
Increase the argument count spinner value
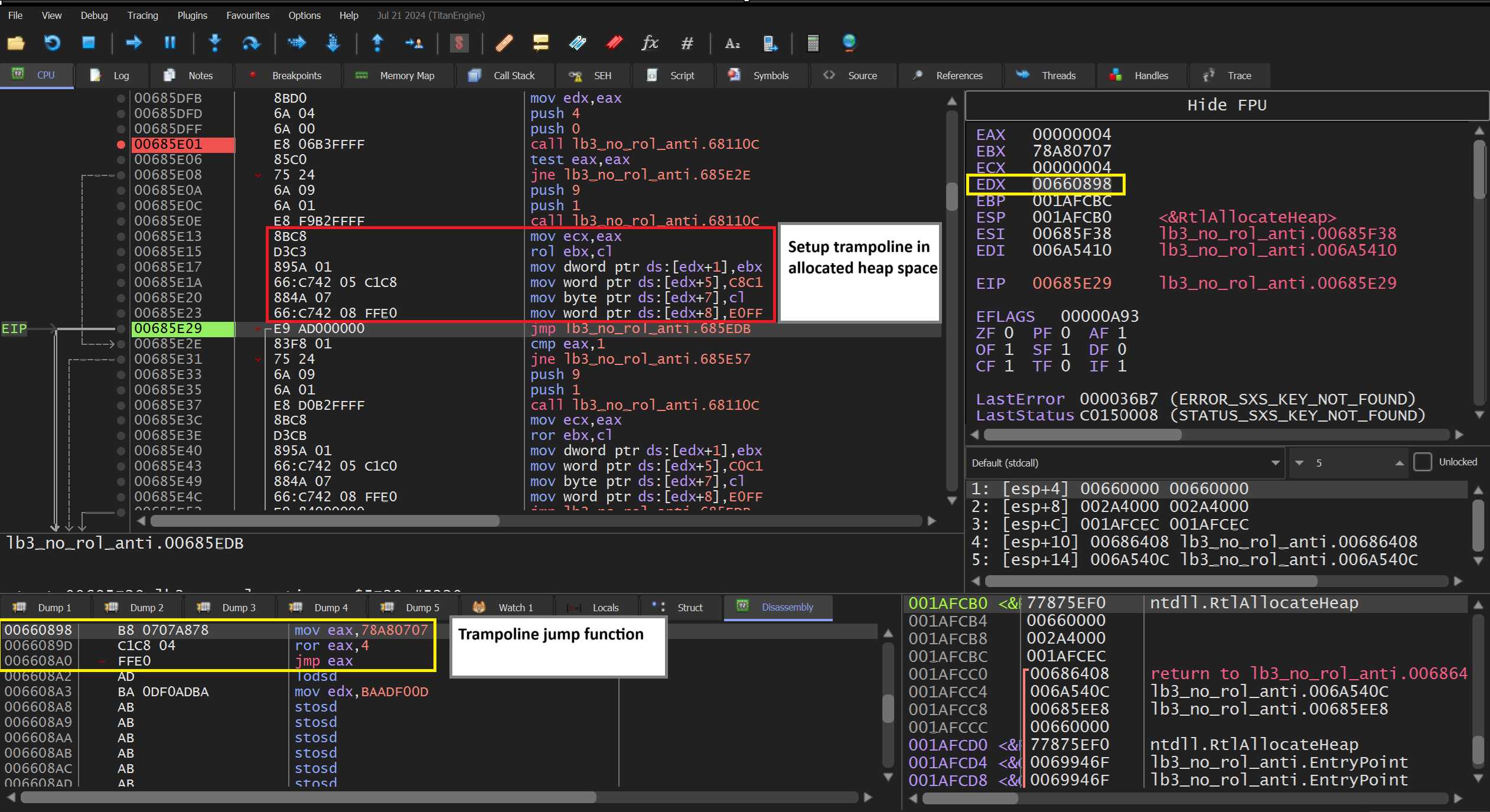pos(1399,463)
